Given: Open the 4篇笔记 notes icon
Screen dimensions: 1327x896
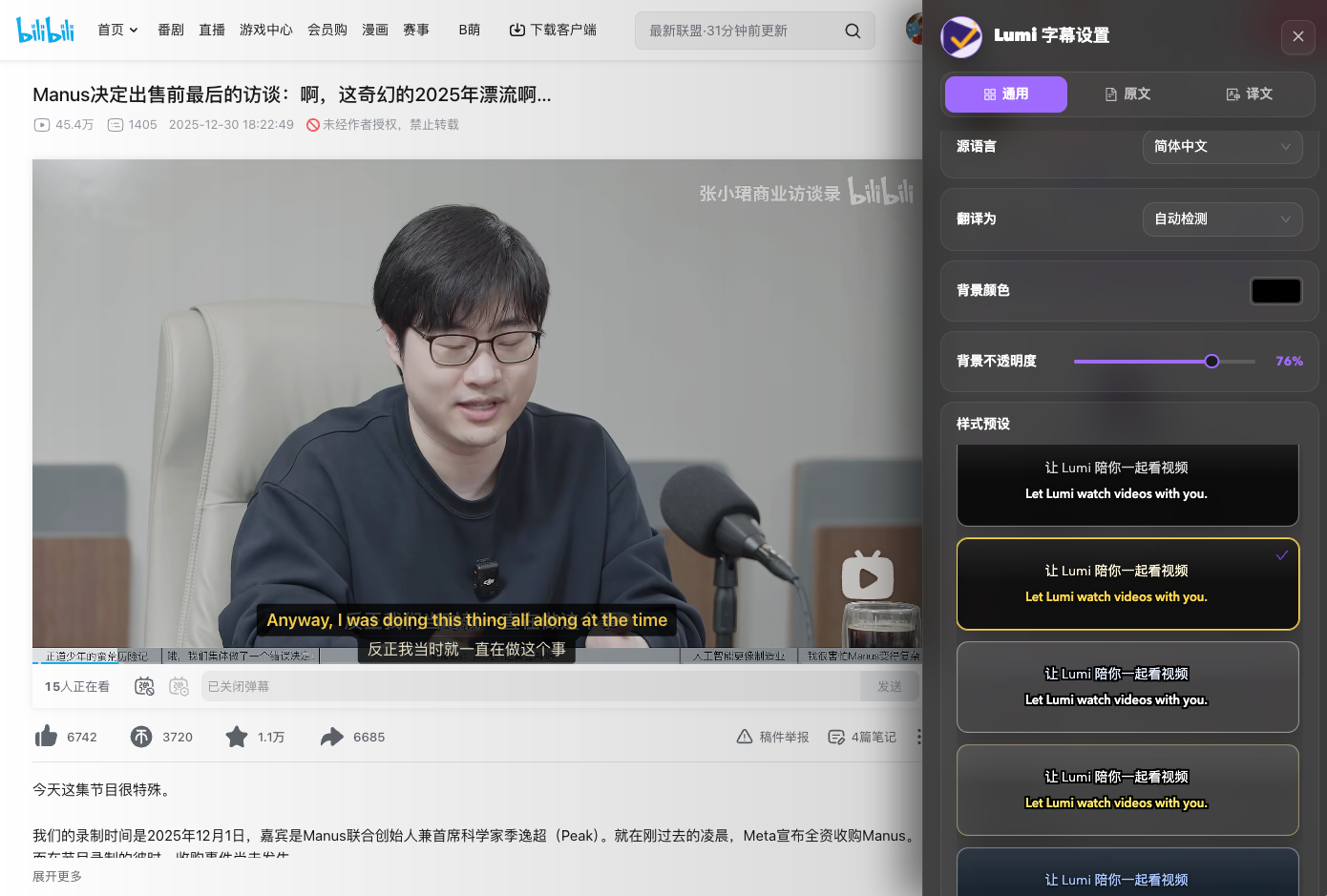Looking at the screenshot, I should (x=836, y=737).
